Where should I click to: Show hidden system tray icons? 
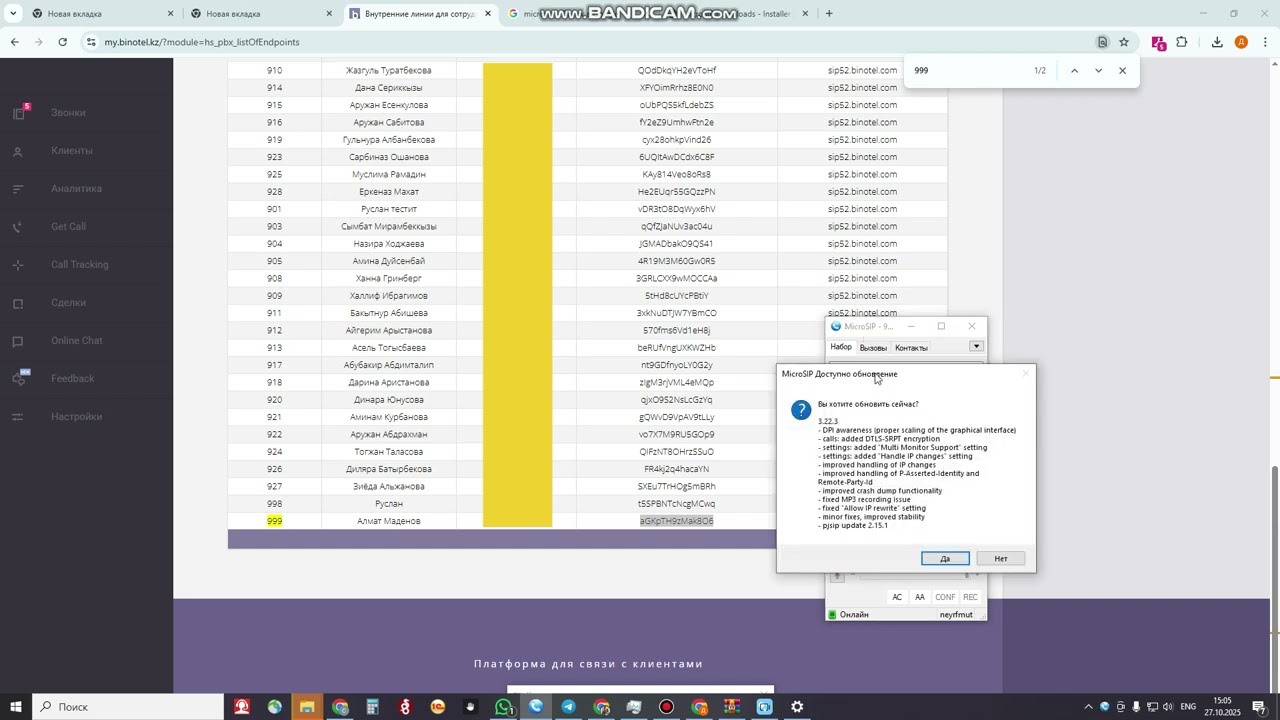pos(1089,707)
